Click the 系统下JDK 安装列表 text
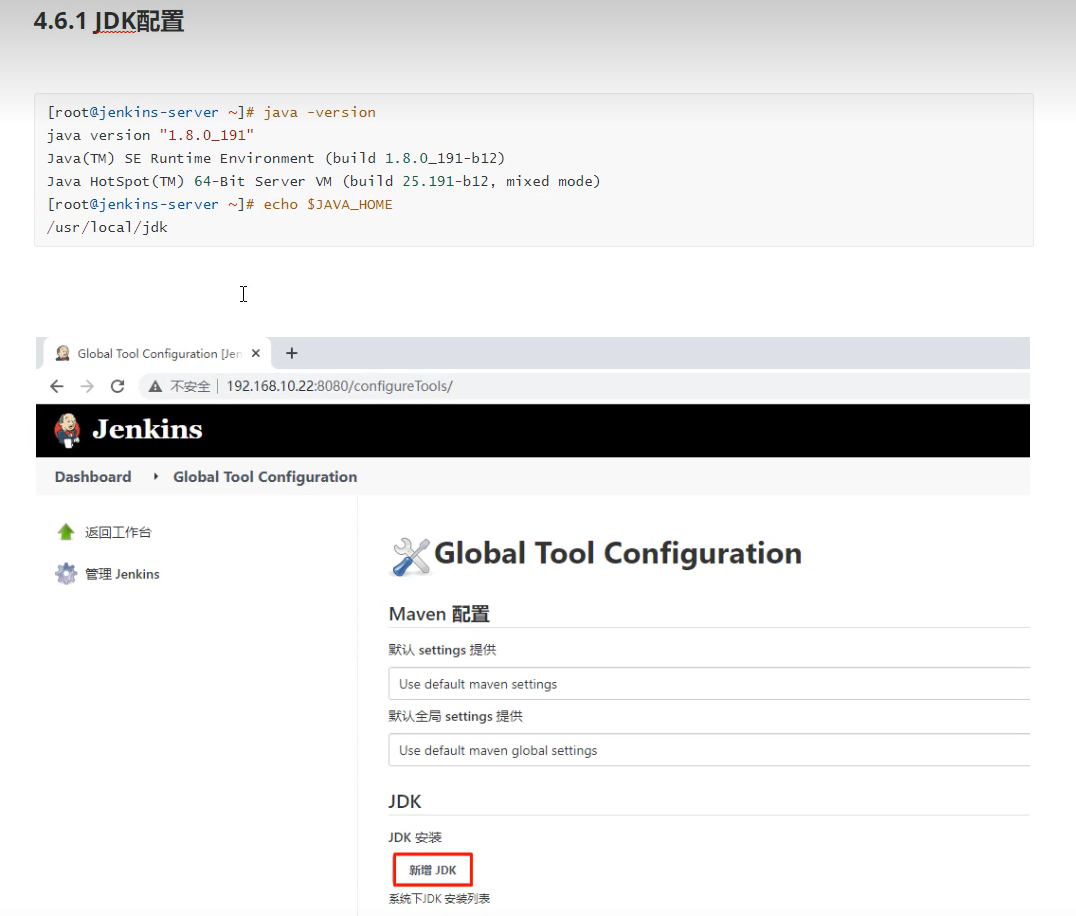This screenshot has width=1076, height=916. point(439,899)
